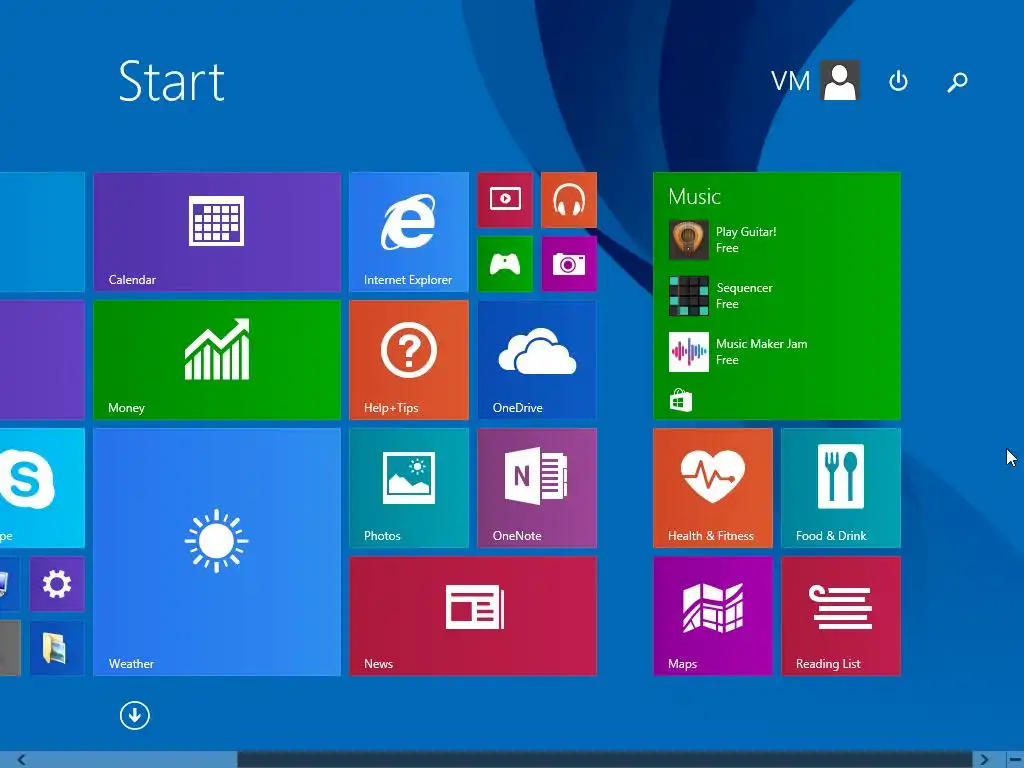Click the Play Guitar! app thumbnail
Screen dimensions: 1024x768
688,240
